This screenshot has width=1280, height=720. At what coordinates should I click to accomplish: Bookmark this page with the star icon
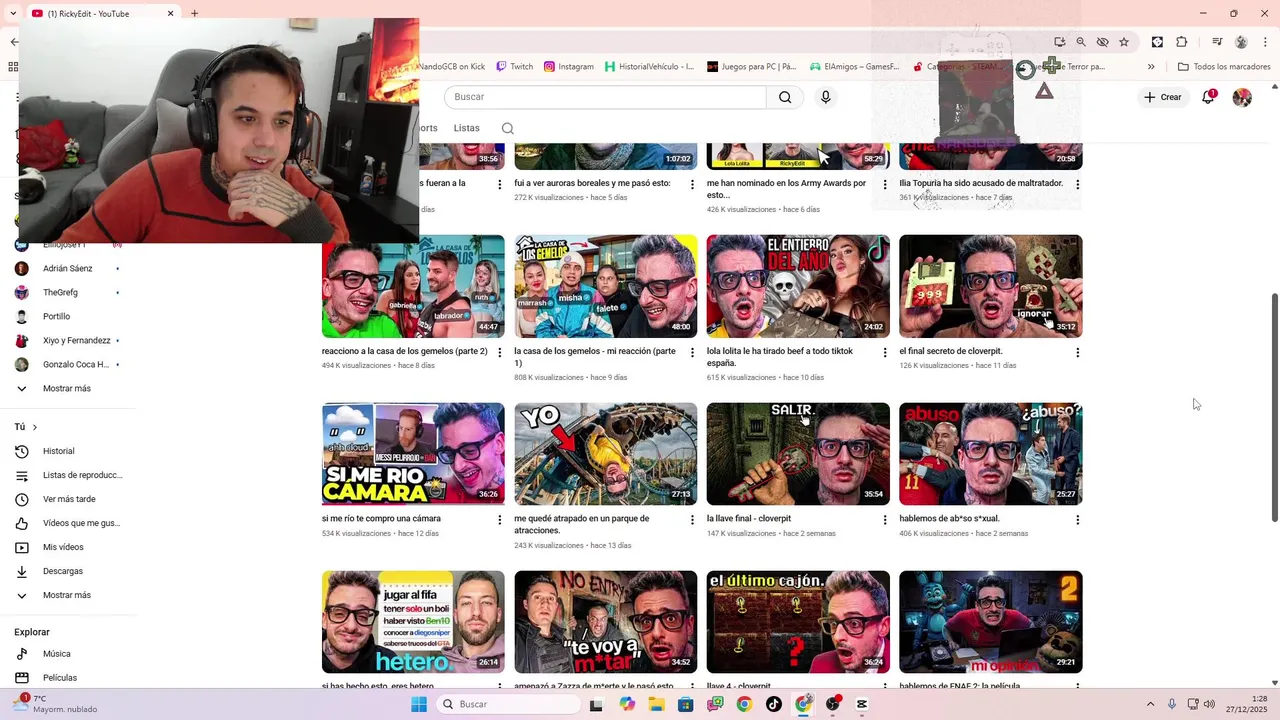[x=1124, y=42]
